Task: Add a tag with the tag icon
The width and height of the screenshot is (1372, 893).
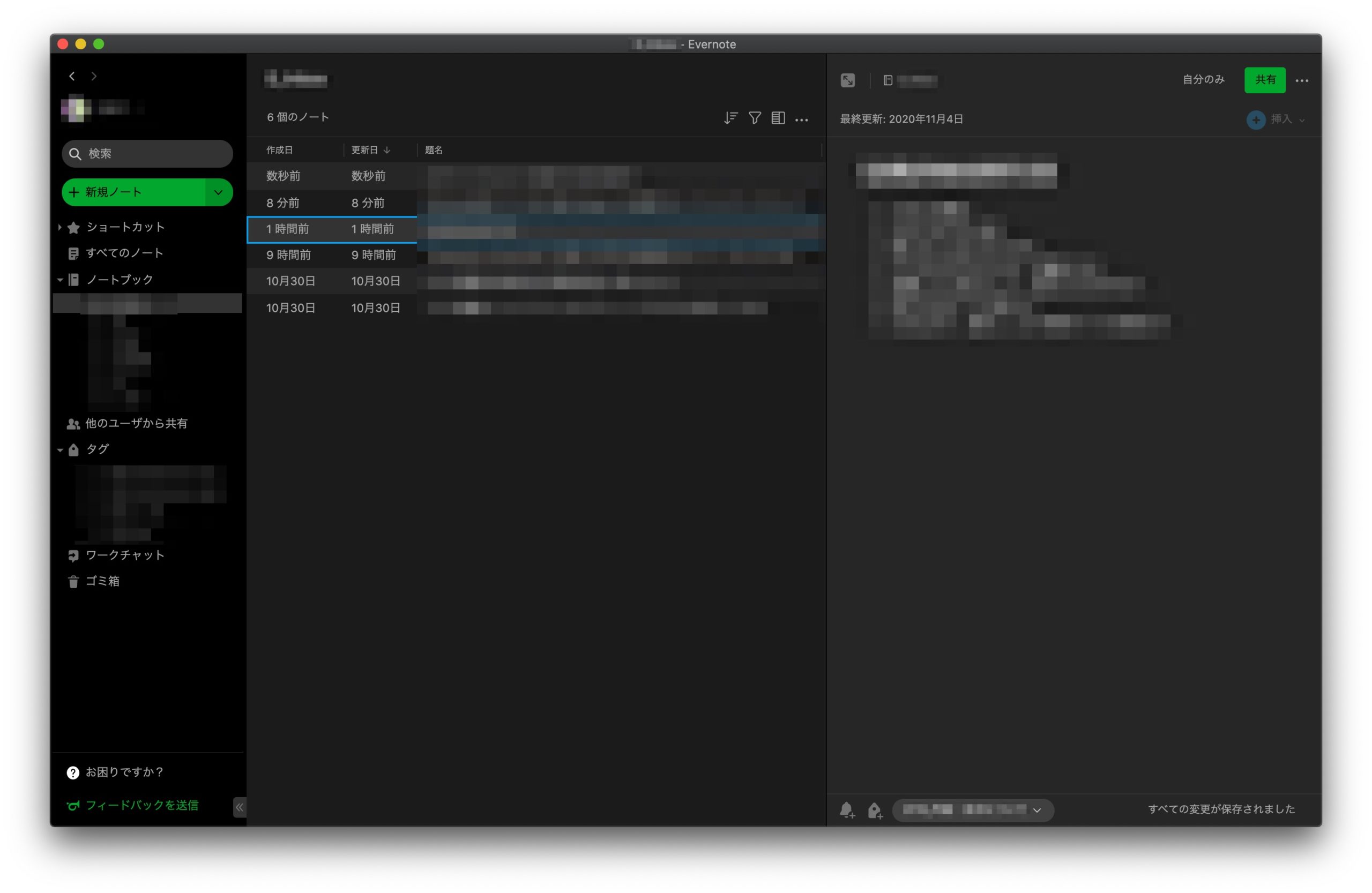Action: click(x=875, y=810)
